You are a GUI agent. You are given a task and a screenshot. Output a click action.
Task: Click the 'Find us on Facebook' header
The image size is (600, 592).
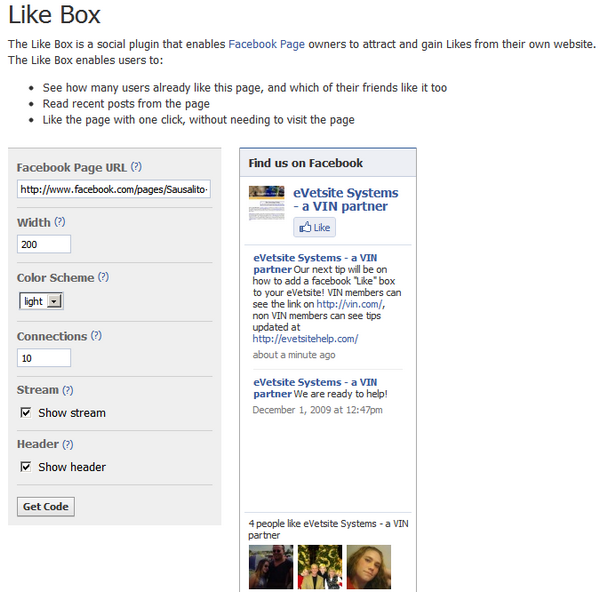click(x=306, y=163)
